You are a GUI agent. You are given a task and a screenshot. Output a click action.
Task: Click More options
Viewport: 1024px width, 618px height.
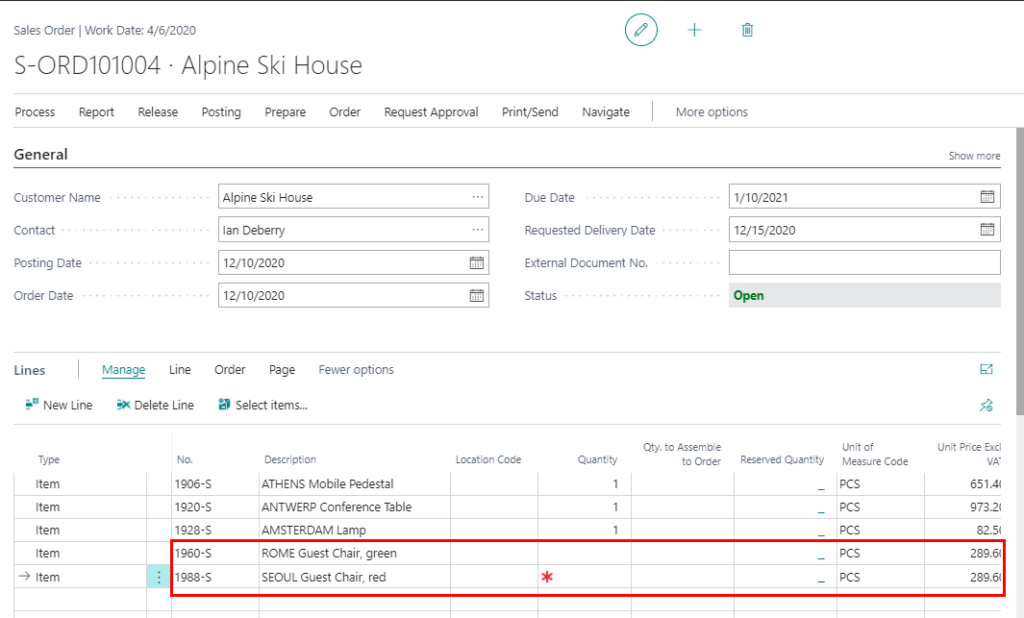(711, 112)
